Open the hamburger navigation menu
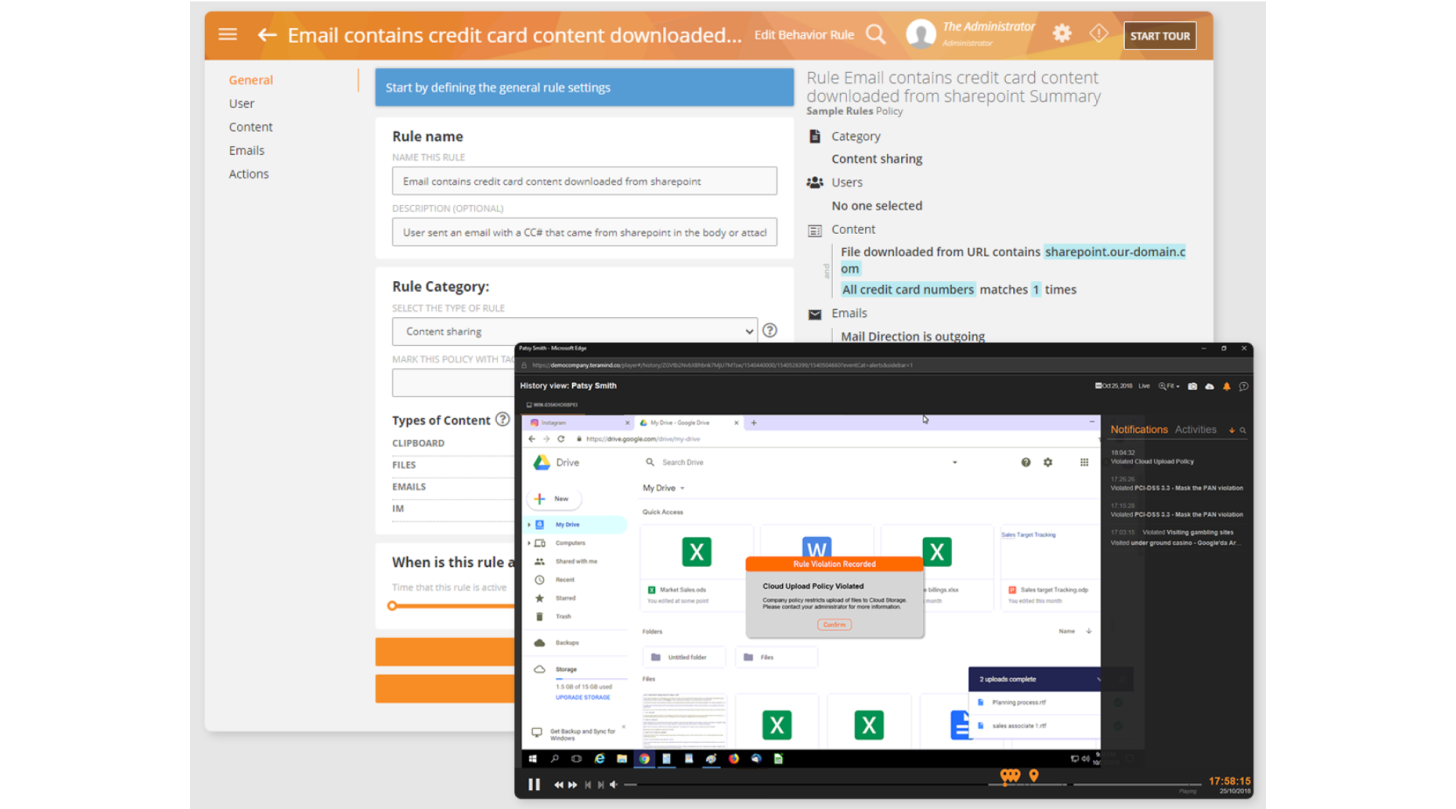This screenshot has width=1456, height=809. (227, 34)
